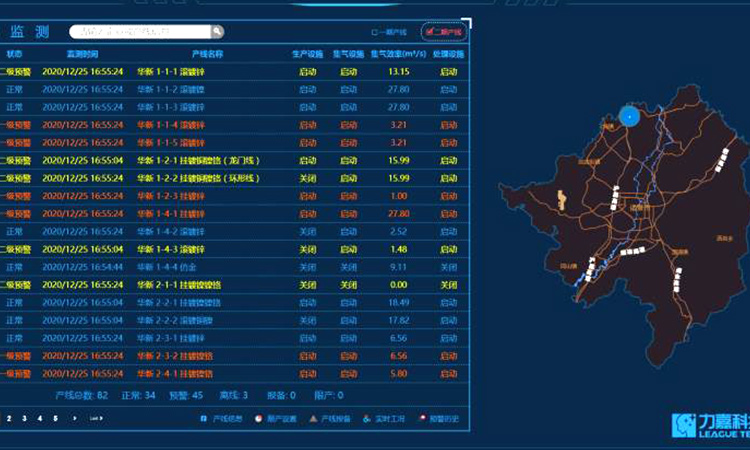This screenshot has width=750, height=450.
Task: Click the 产线报警 warning triangle icon
Action: tap(314, 417)
